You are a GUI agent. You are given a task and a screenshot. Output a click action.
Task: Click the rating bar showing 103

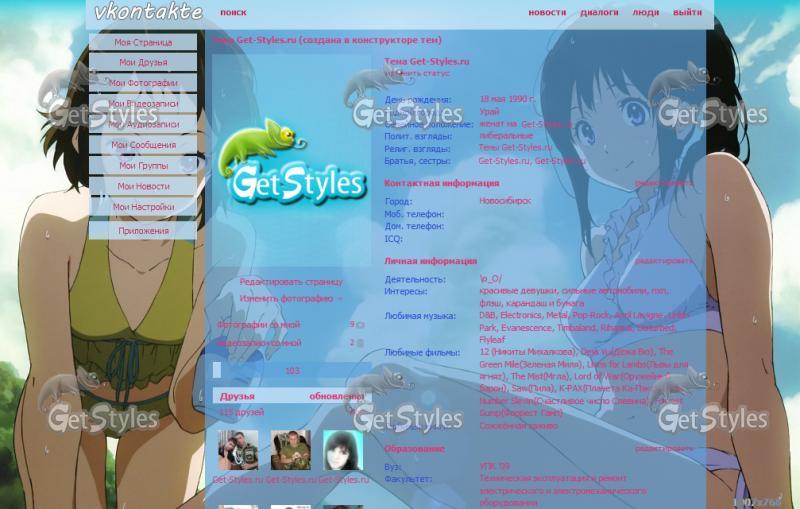coord(292,371)
